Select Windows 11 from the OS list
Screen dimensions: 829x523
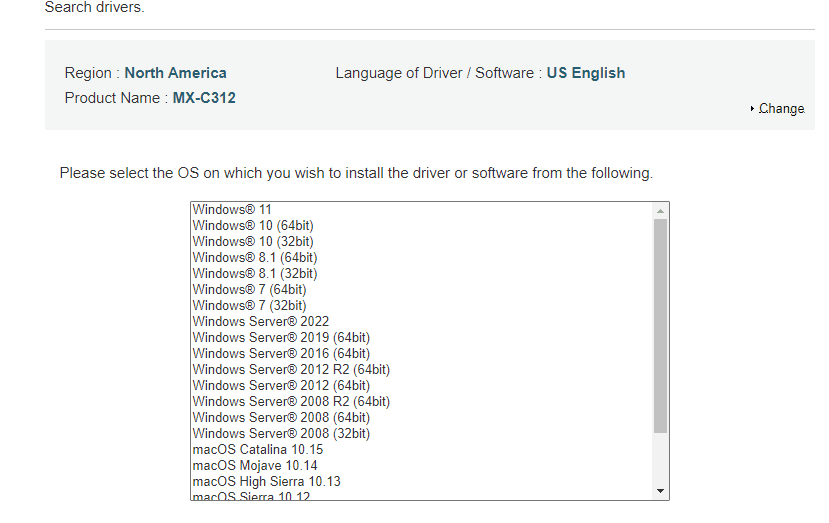pos(232,210)
